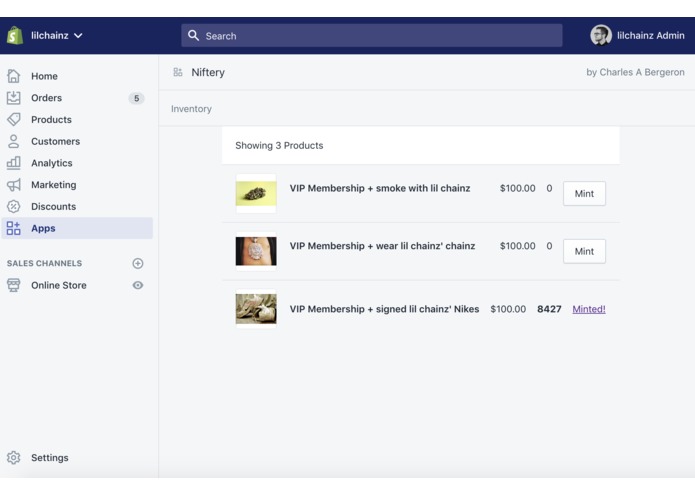Screen dimensions: 695x494
Task: Click the Products tag icon
Action: 14,119
